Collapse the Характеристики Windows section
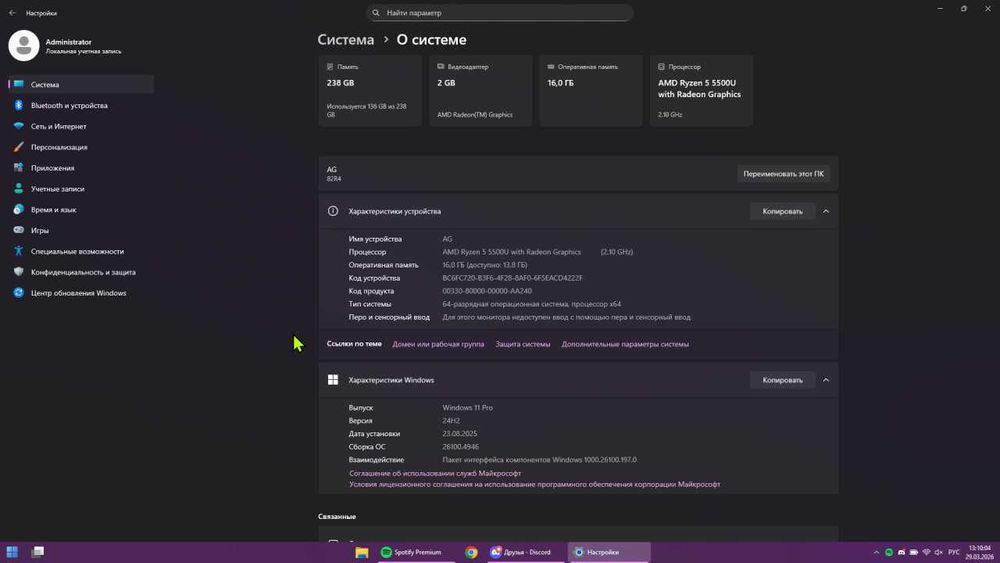Screen dimensions: 1000x563 [x=826, y=380]
